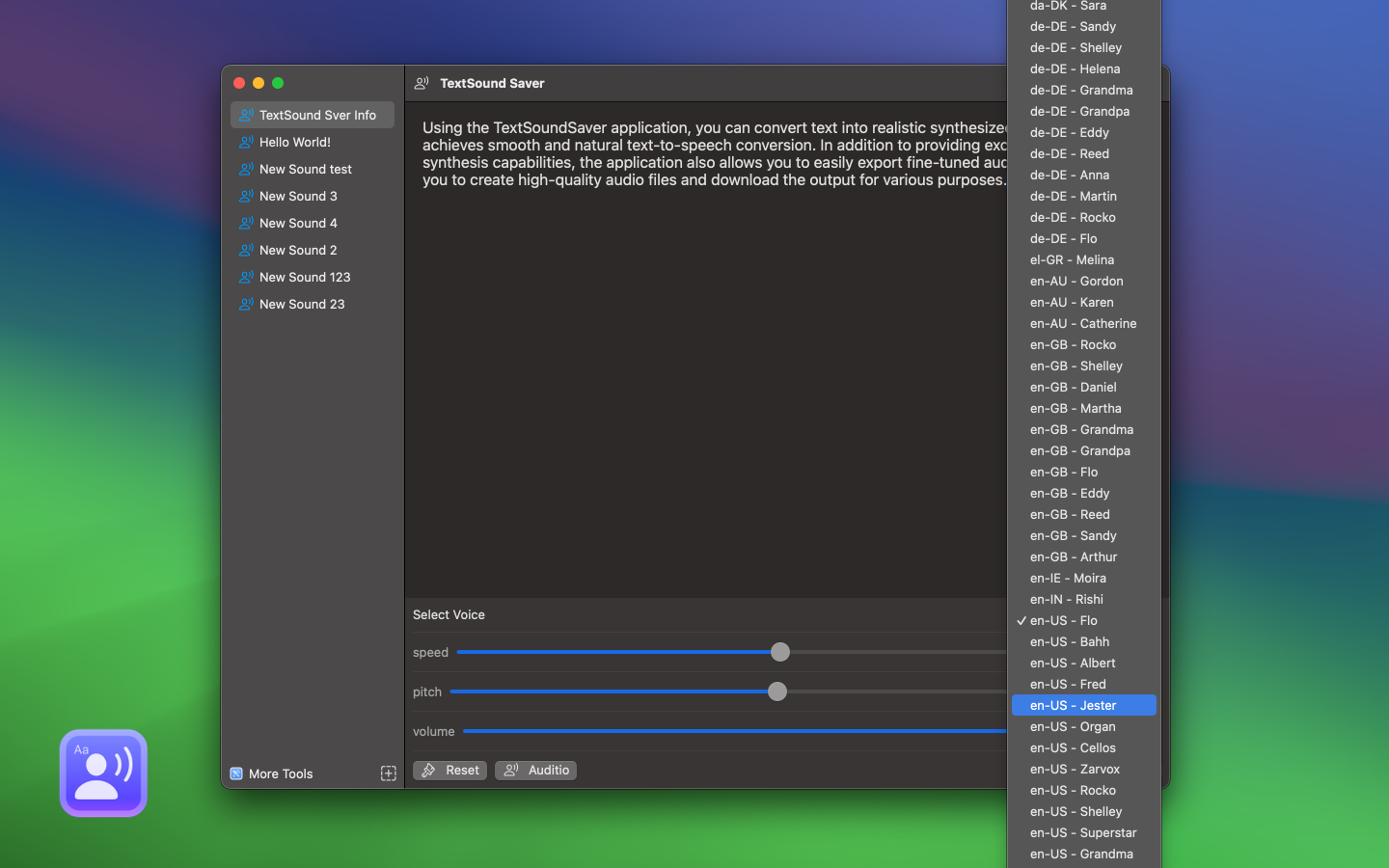The height and width of the screenshot is (868, 1389).
Task: Select de-DE - Sandy voice
Action: pos(1084,26)
